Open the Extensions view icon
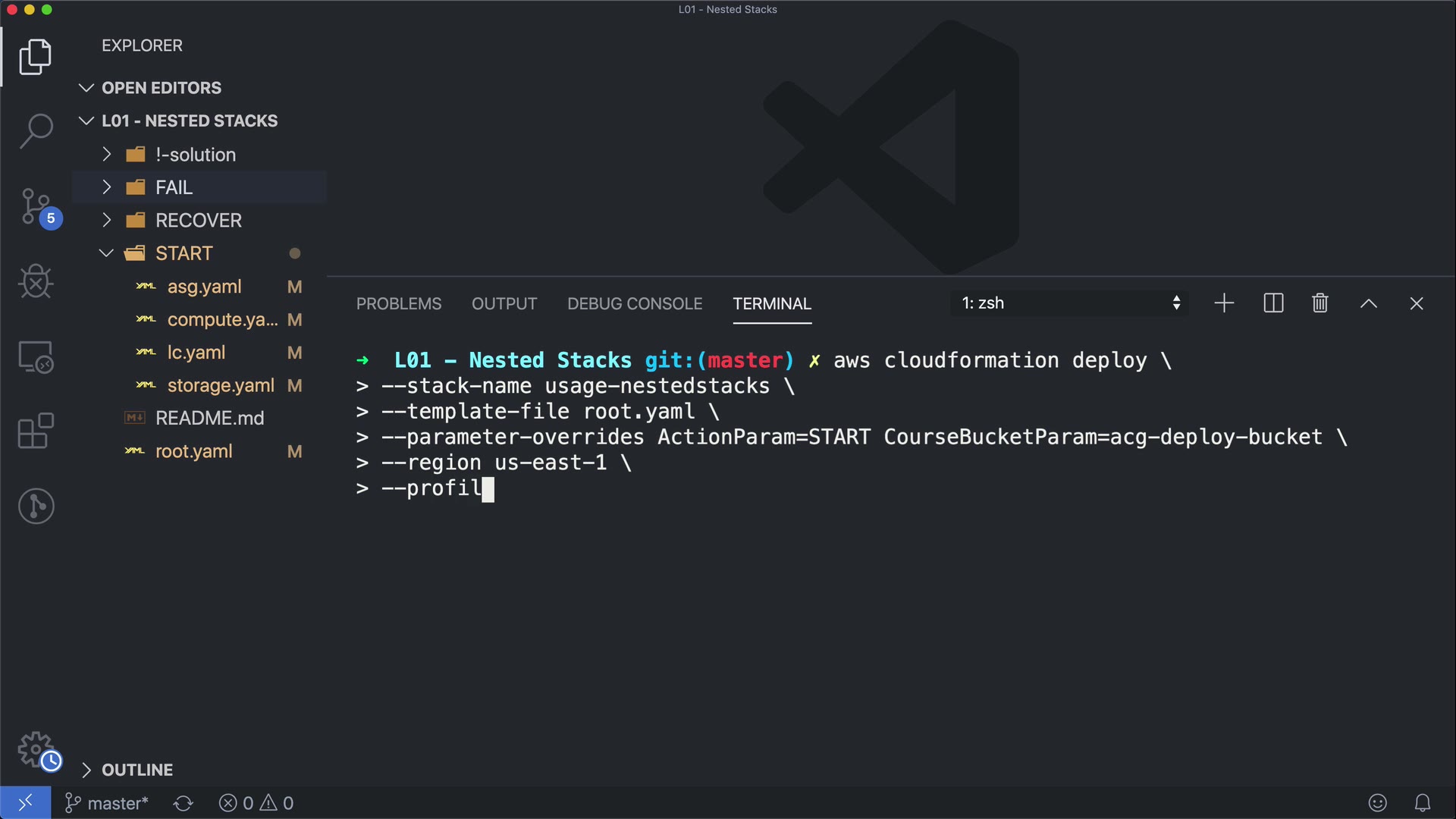The width and height of the screenshot is (1456, 819). pyautogui.click(x=36, y=431)
